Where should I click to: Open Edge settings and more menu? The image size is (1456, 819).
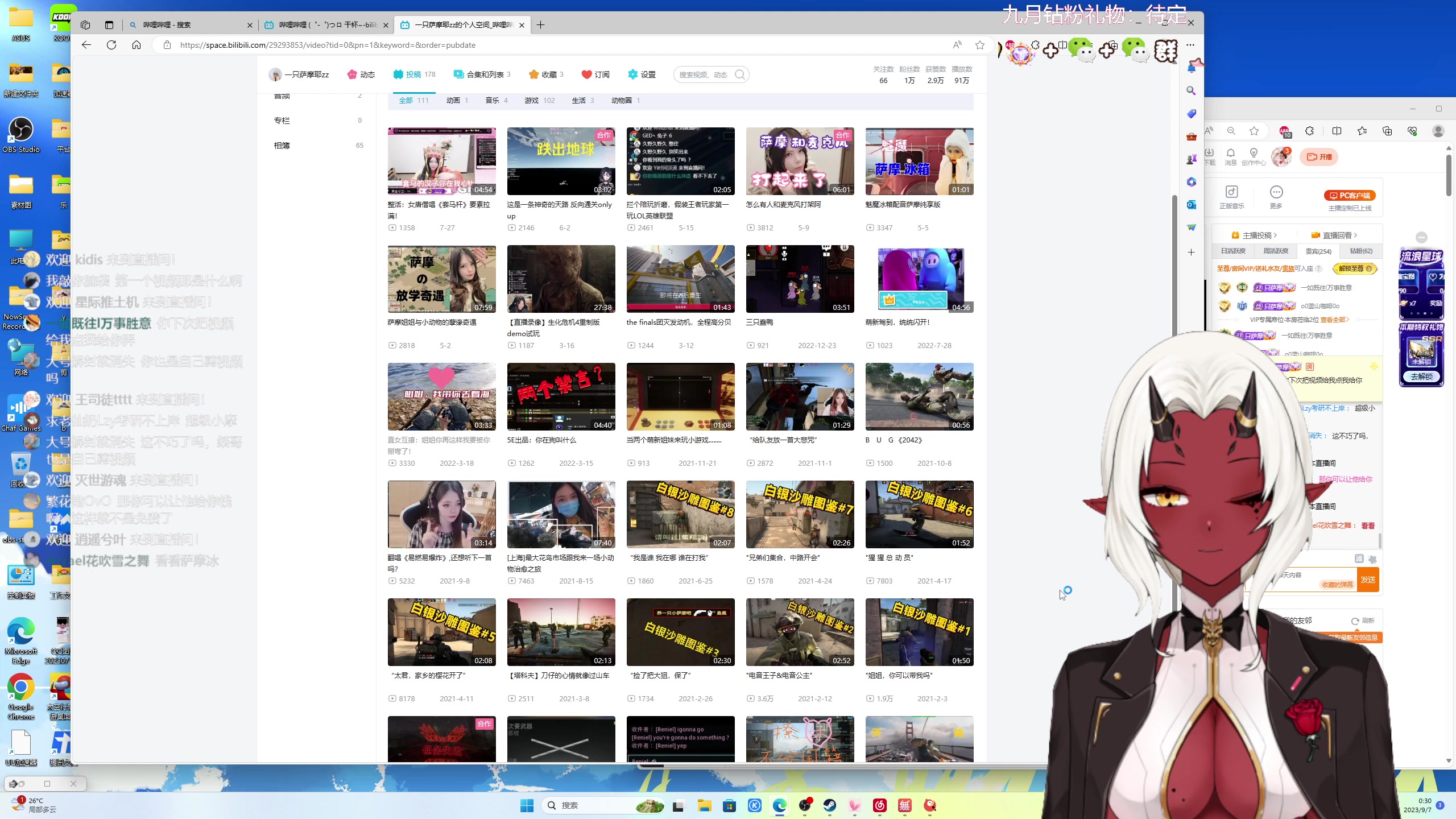(x=1190, y=45)
